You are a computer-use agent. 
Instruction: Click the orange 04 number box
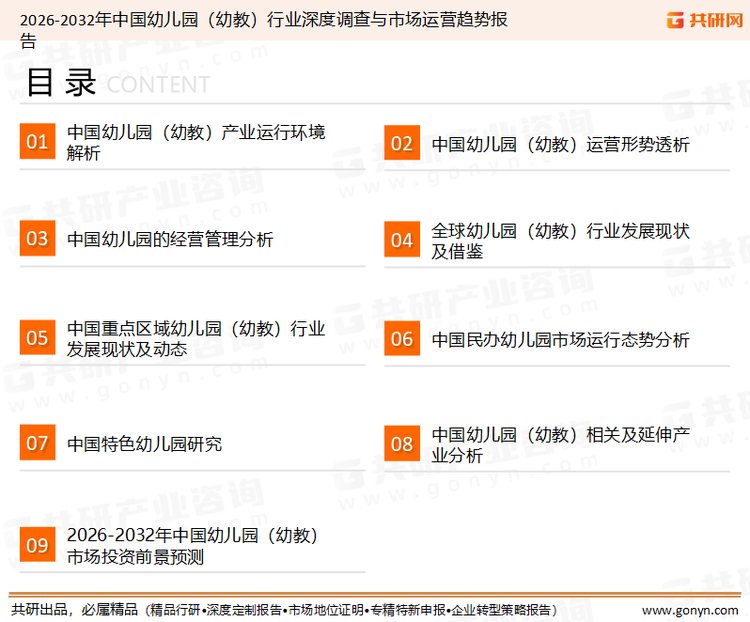pyautogui.click(x=402, y=239)
